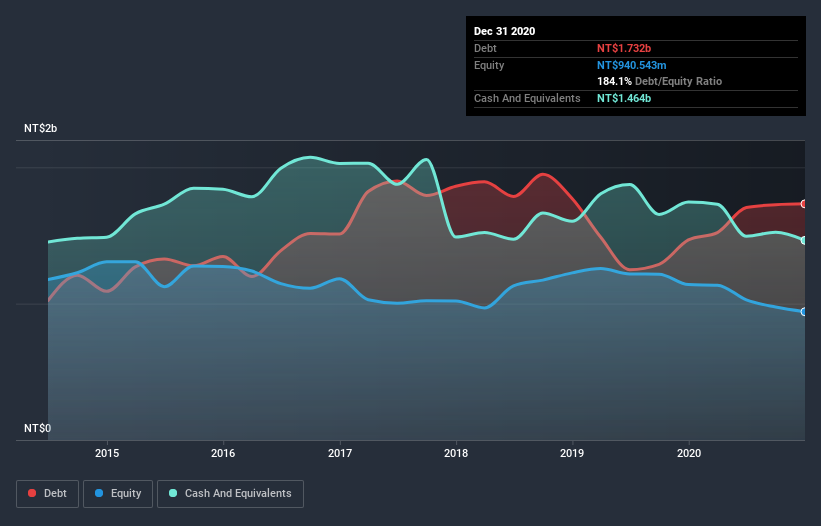The height and width of the screenshot is (526, 821).
Task: Click the 184.1% Debt/Equity Ratio text
Action: coord(659,81)
